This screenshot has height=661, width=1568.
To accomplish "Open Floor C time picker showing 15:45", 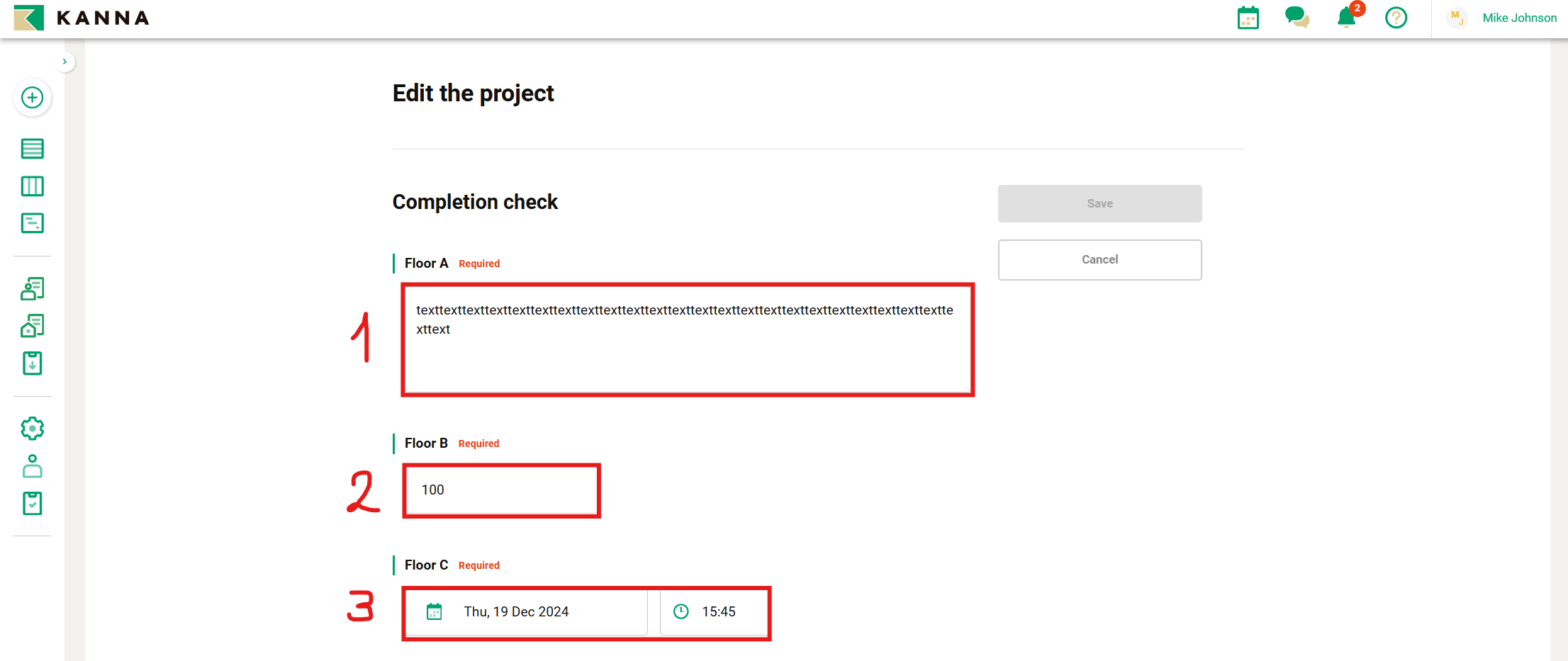I will coord(714,612).
